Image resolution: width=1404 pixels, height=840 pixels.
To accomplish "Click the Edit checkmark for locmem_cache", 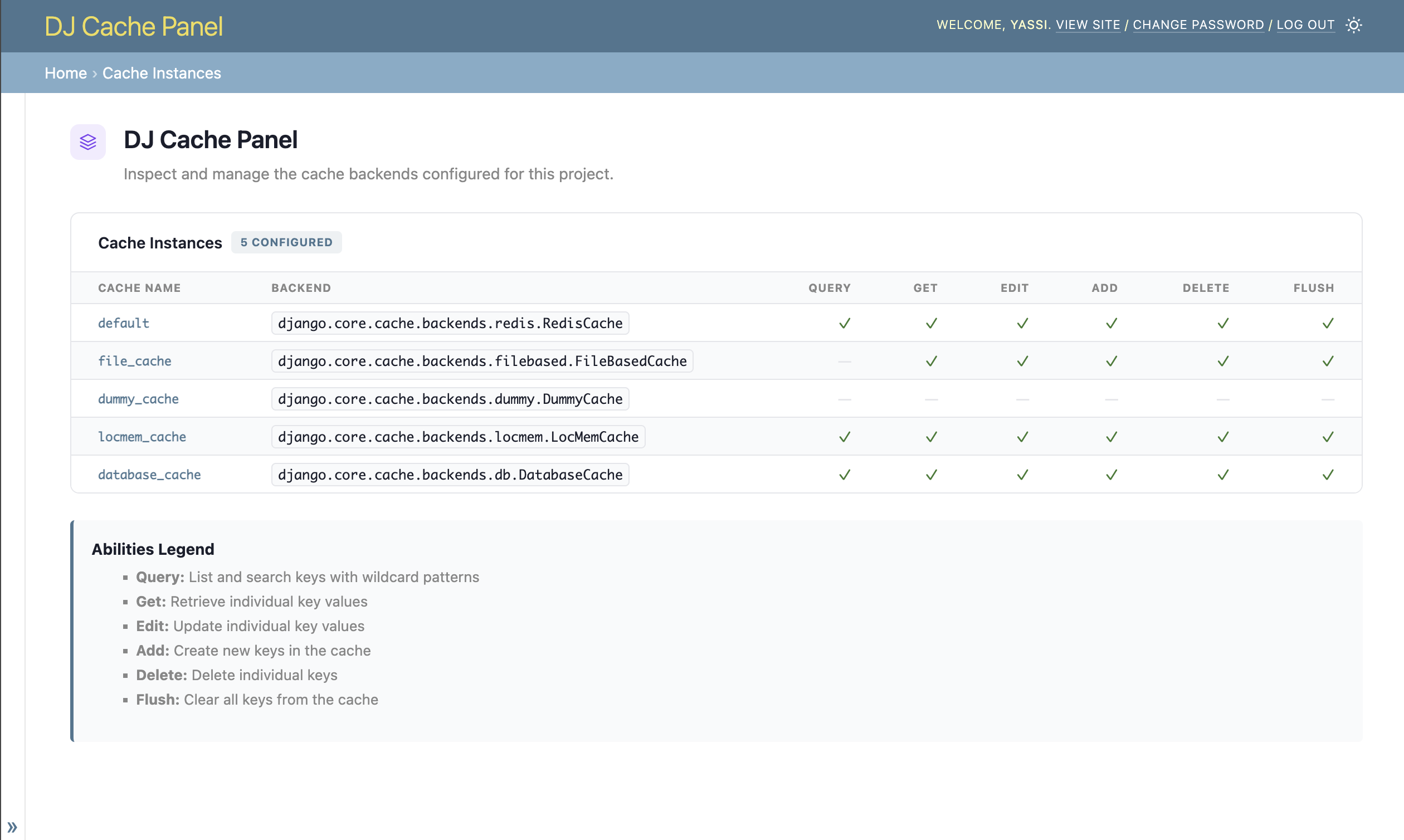I will point(1022,437).
